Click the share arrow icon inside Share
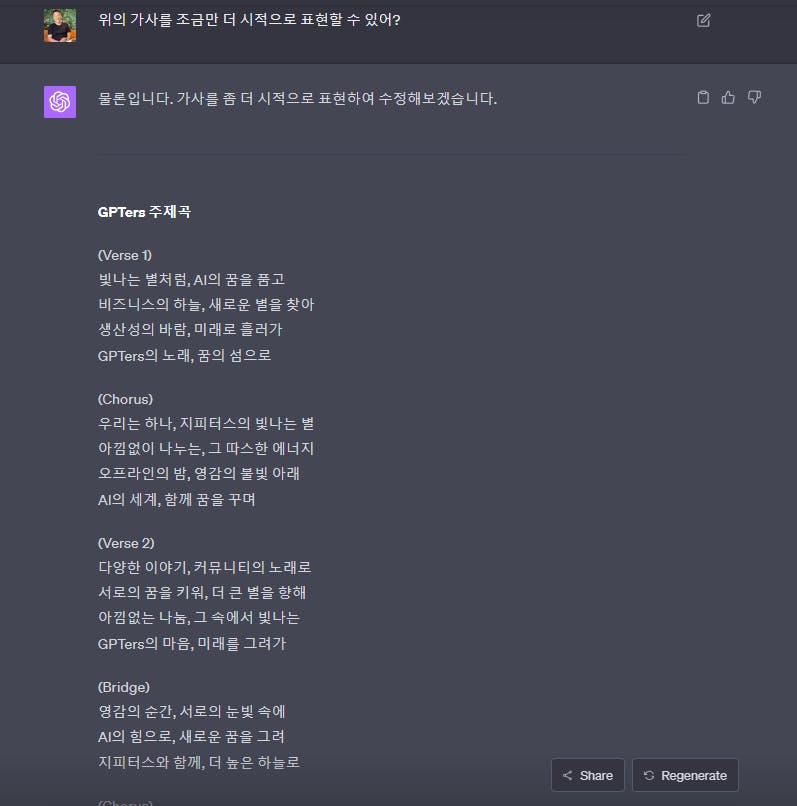 (x=567, y=775)
